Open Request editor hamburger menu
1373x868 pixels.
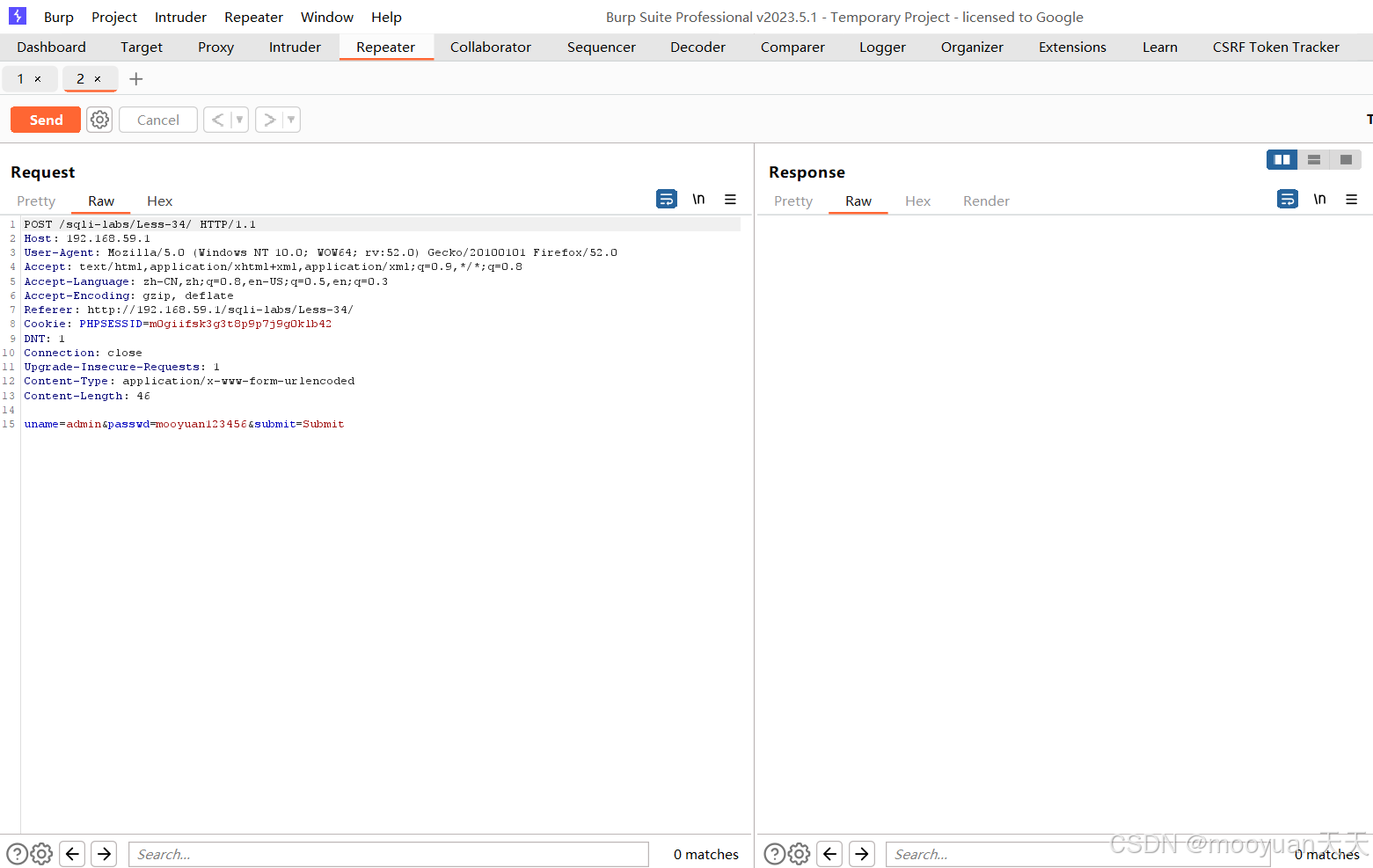[730, 200]
